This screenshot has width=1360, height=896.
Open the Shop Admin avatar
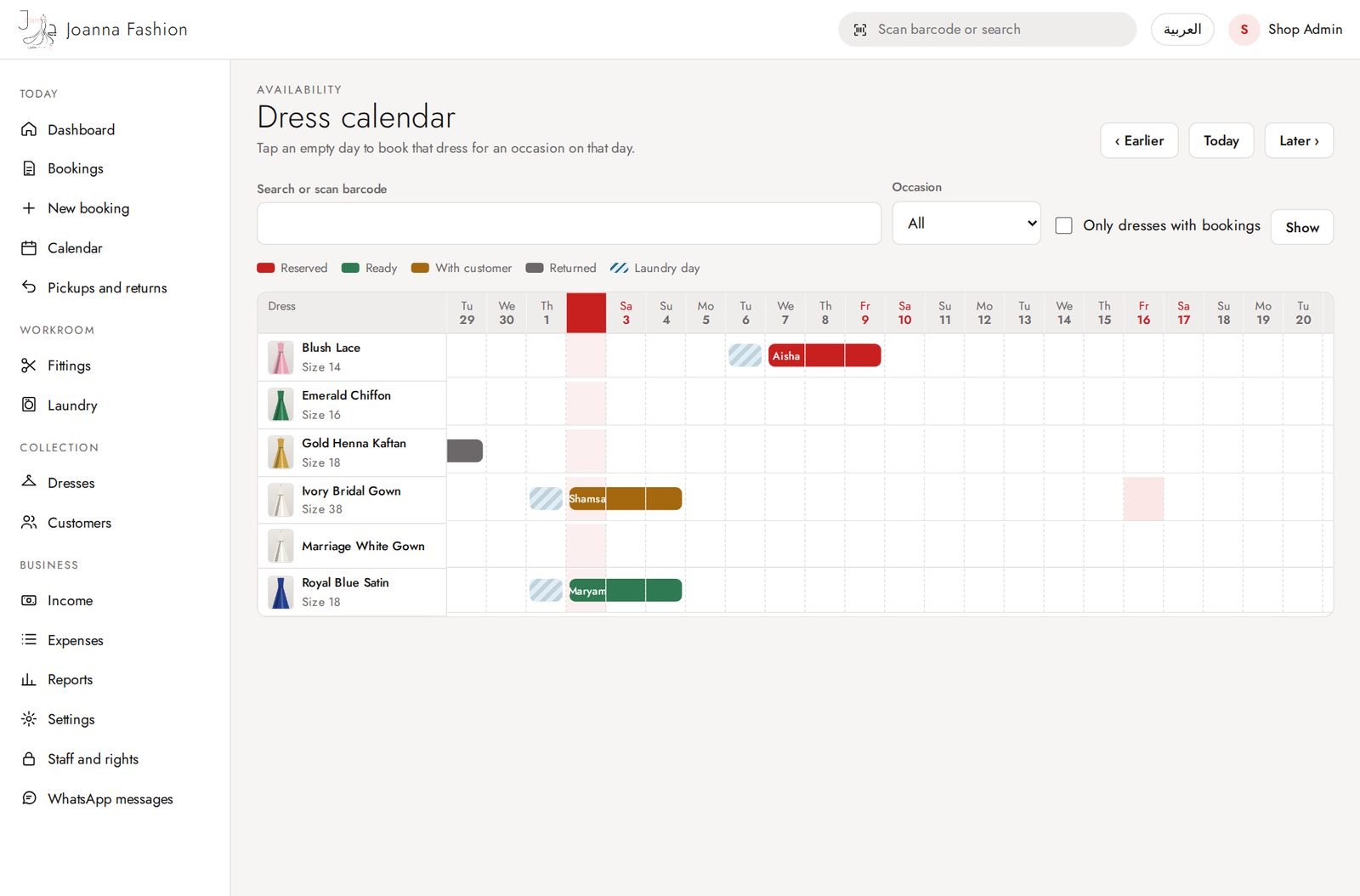[x=1244, y=30]
